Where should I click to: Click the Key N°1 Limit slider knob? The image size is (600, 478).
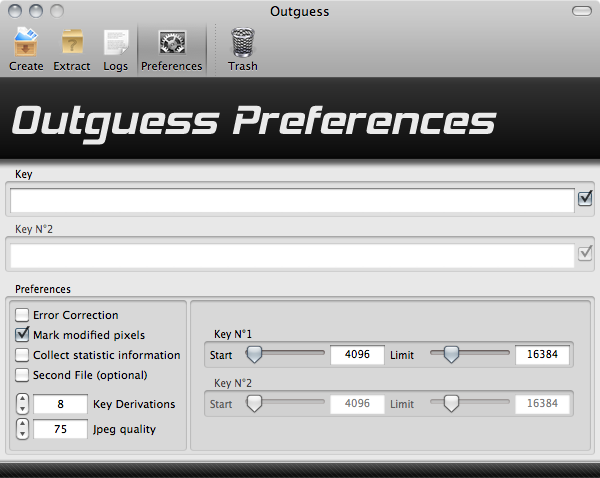coord(451,354)
